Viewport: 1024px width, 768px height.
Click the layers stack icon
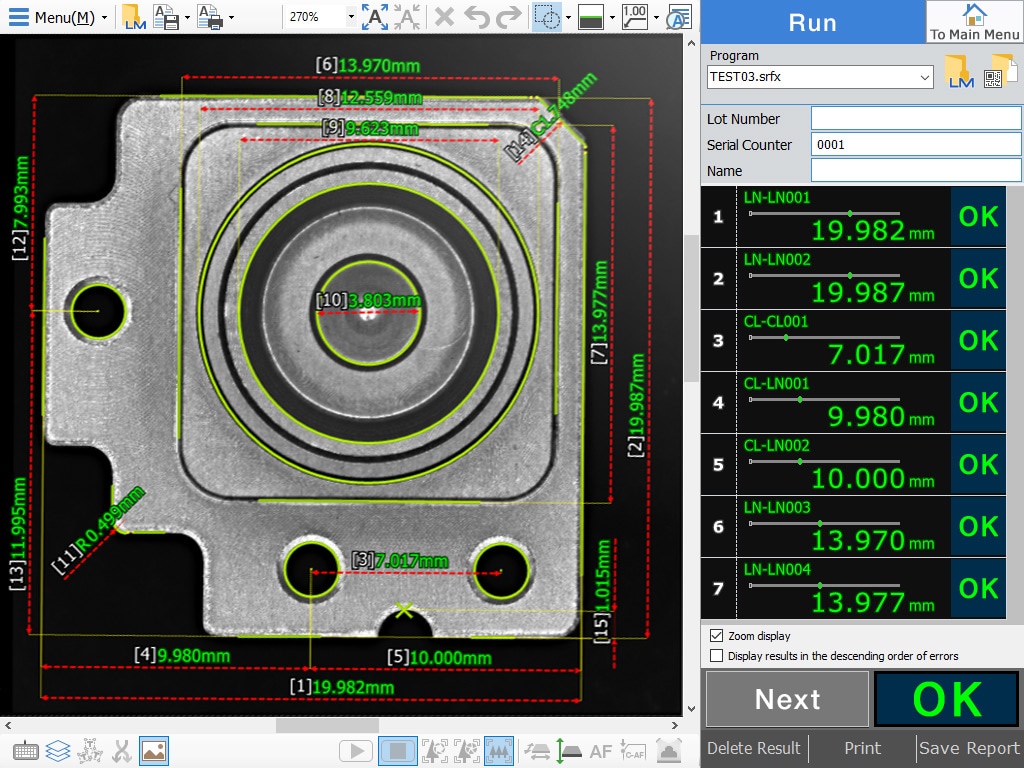point(58,750)
